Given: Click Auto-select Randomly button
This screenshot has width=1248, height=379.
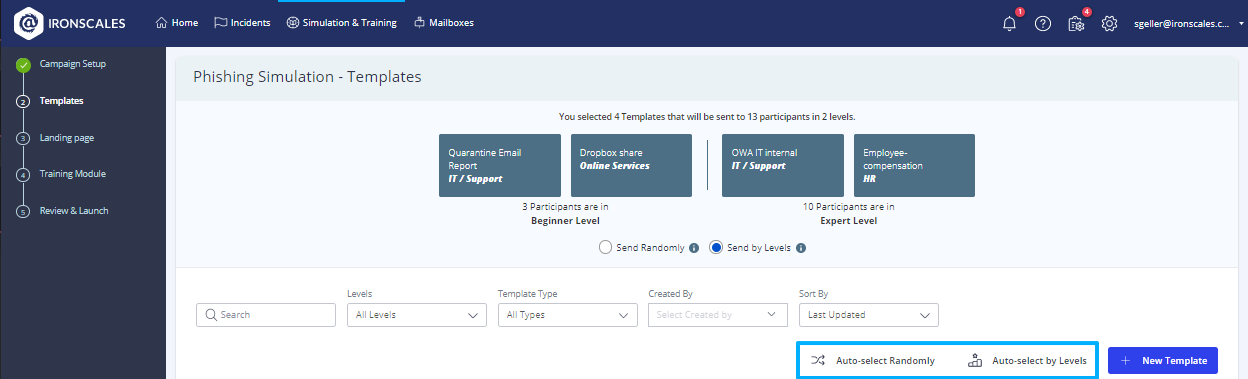Looking at the screenshot, I should pos(873,360).
